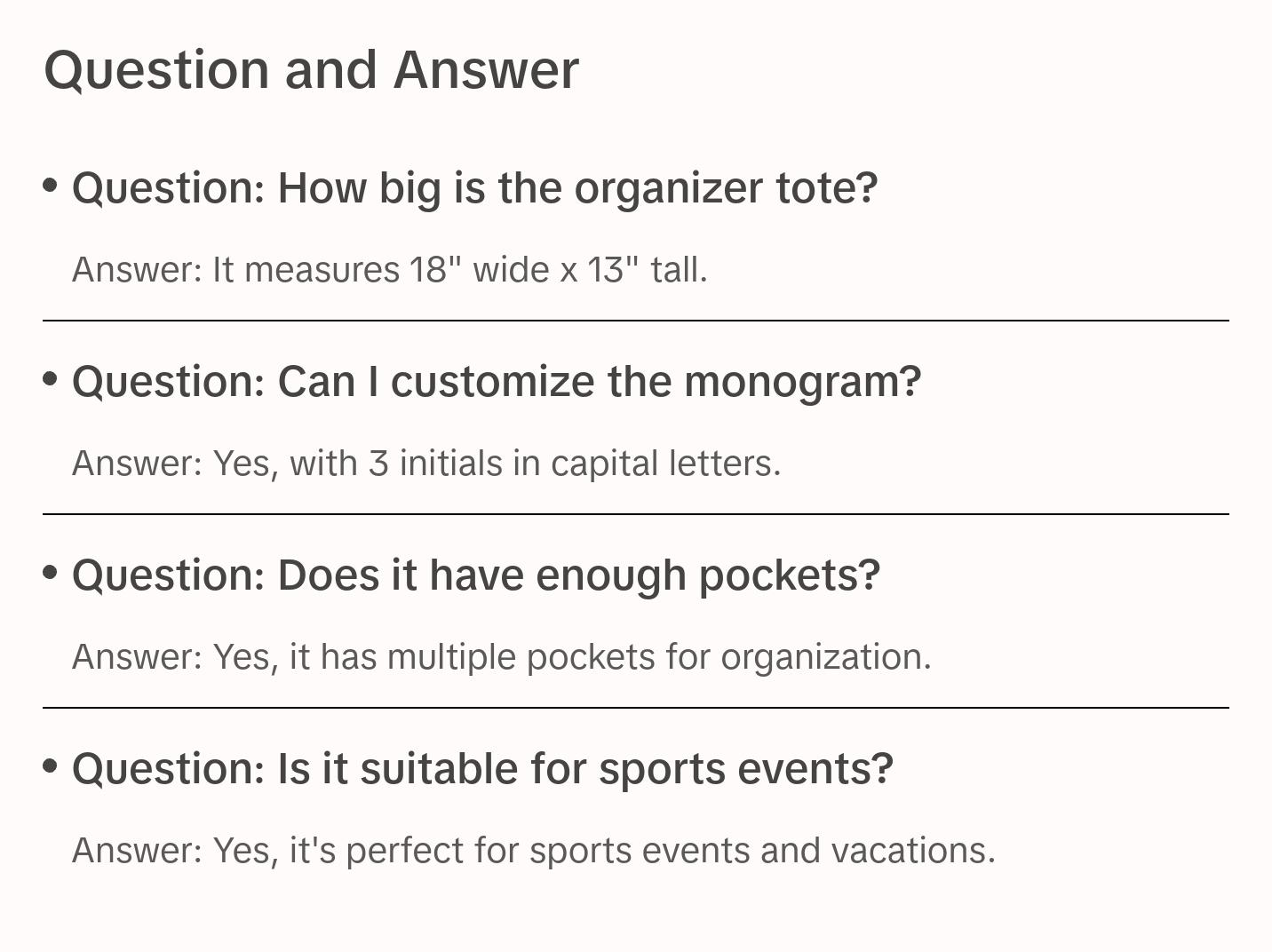Click the word "monogram?" in the second question
Viewport: 1272px width, 952px height.
pos(803,382)
